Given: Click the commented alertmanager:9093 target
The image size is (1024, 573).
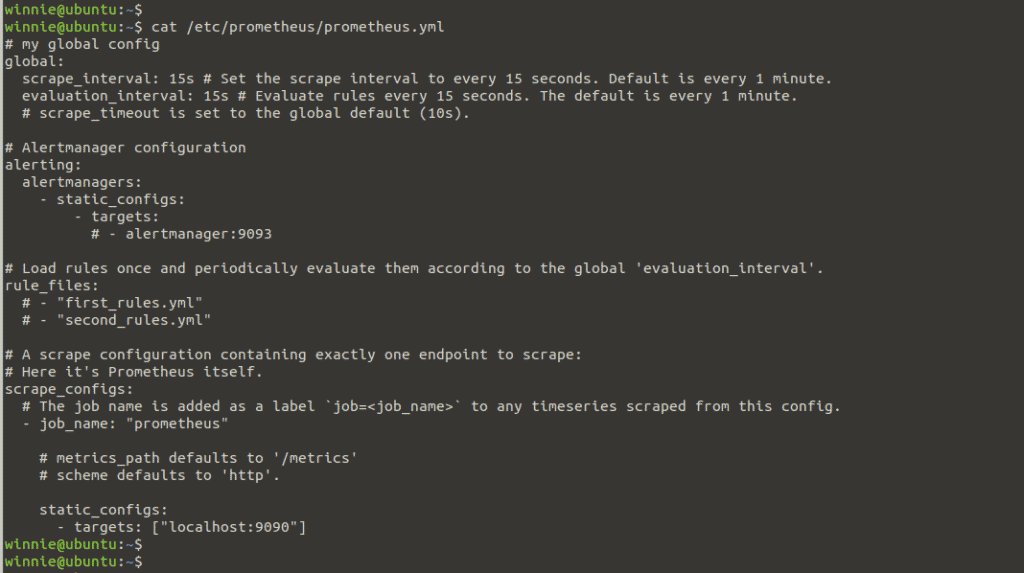Looking at the screenshot, I should tap(182, 234).
